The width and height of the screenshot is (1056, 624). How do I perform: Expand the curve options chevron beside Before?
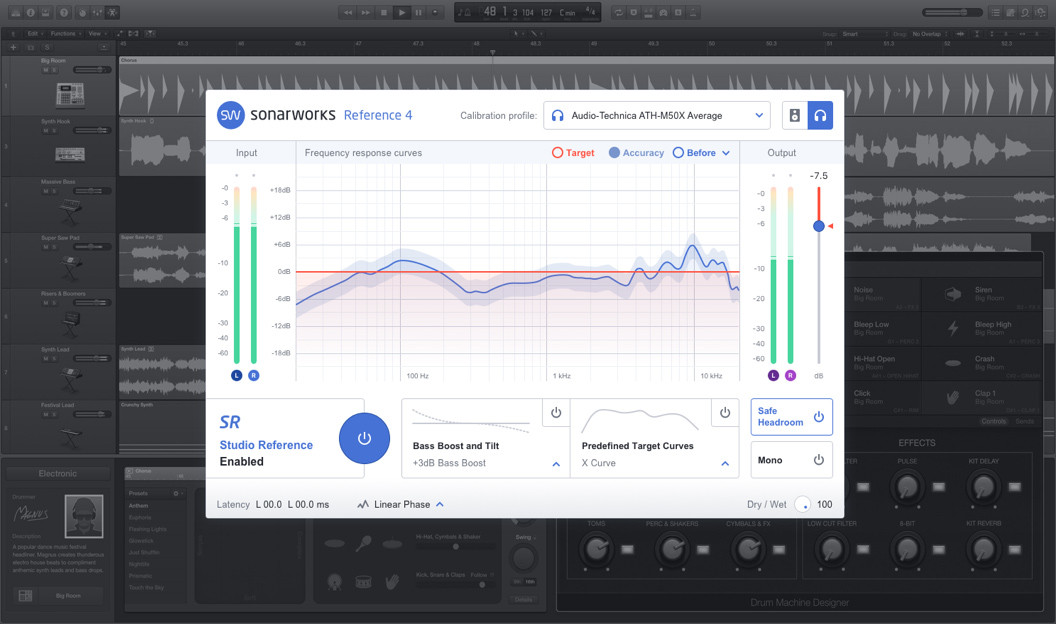(726, 153)
